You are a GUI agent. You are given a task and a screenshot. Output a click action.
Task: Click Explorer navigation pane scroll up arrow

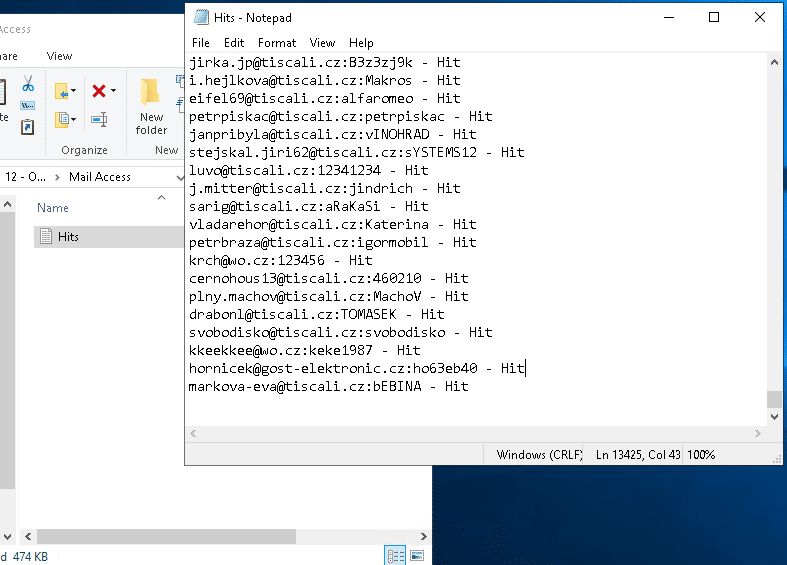pos(7,204)
